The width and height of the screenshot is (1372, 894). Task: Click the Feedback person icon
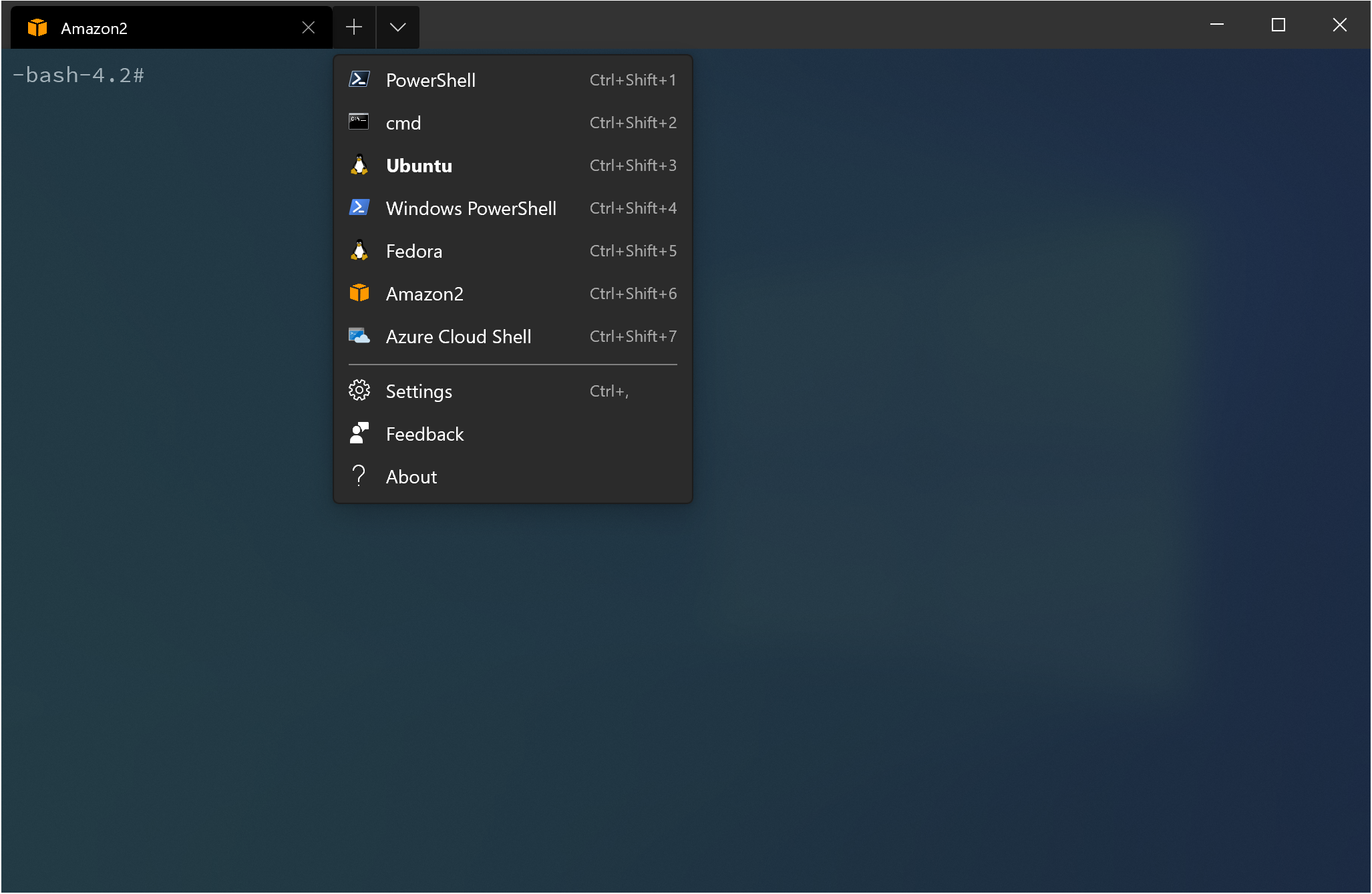[x=359, y=433]
